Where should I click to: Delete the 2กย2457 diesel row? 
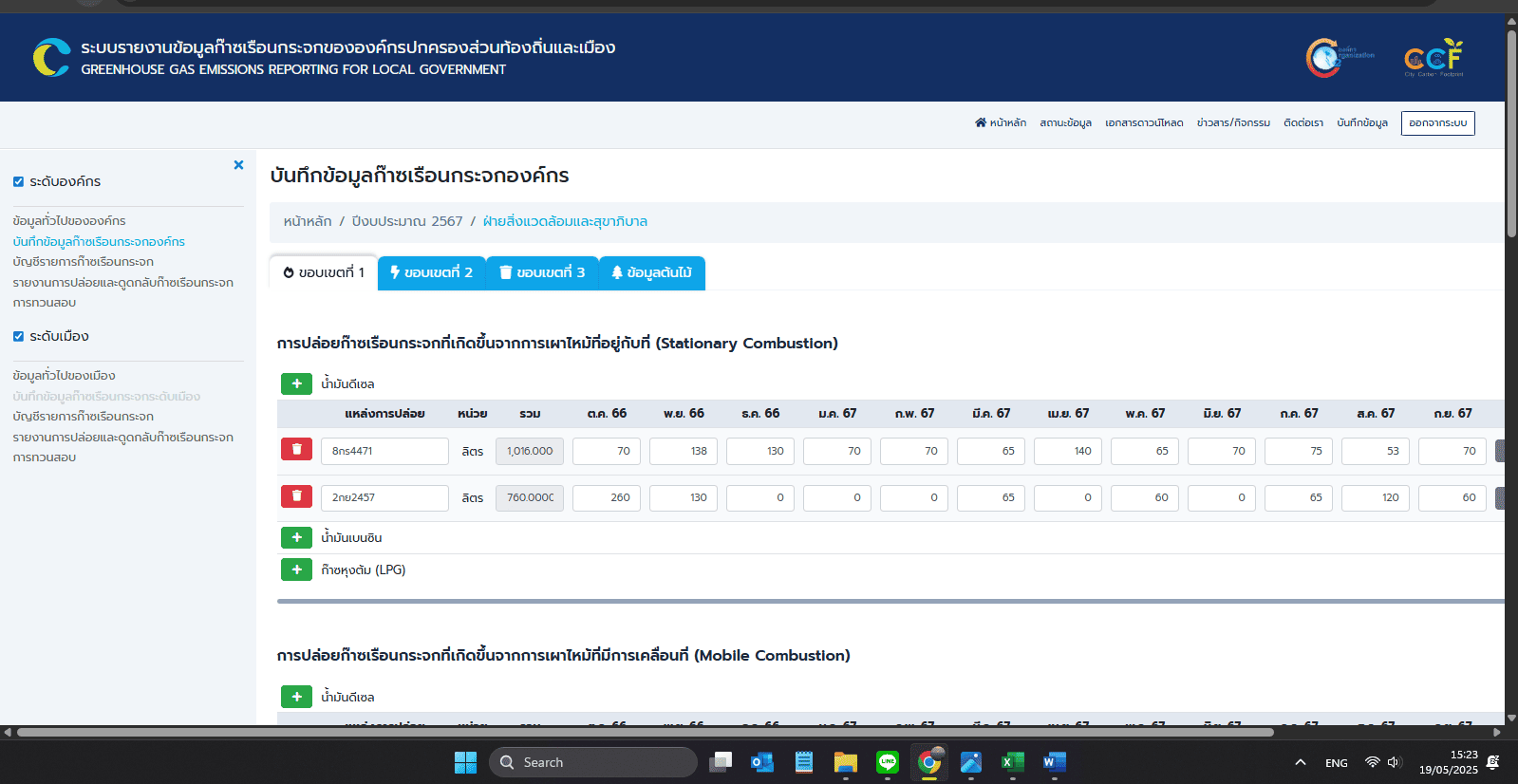pyautogui.click(x=296, y=496)
